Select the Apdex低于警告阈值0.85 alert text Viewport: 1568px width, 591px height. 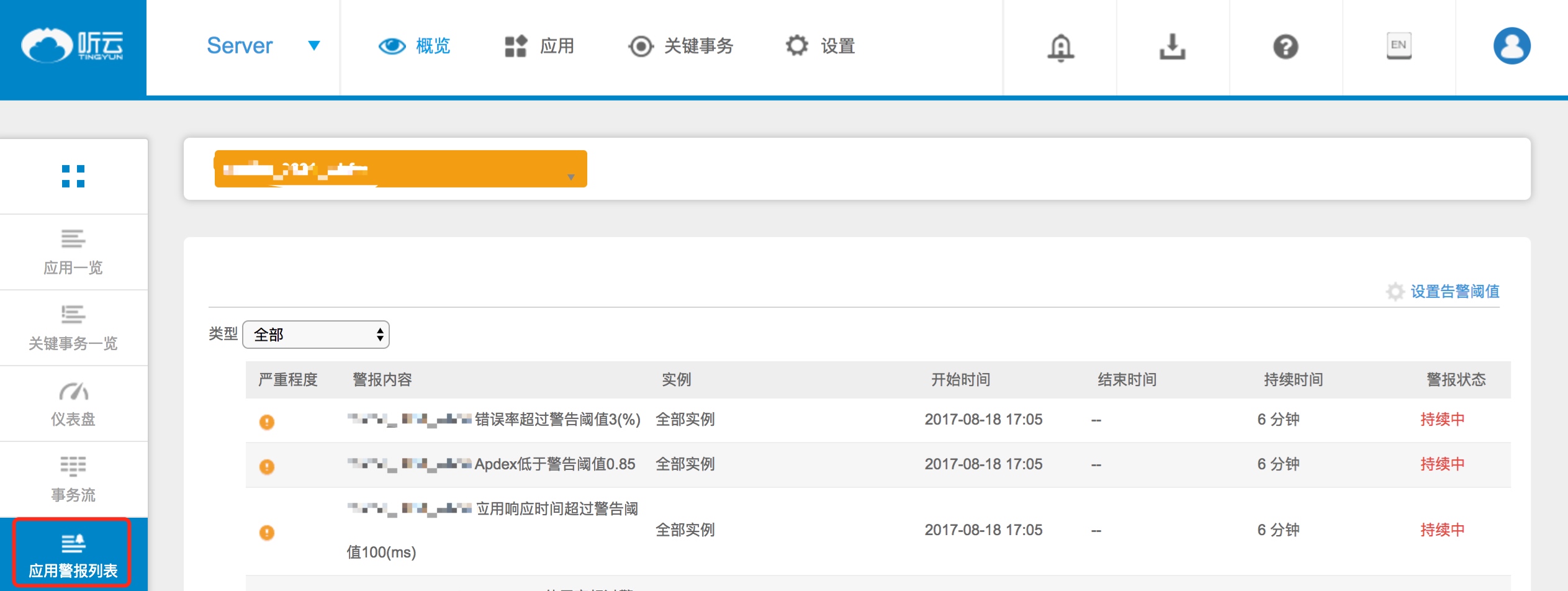point(555,464)
